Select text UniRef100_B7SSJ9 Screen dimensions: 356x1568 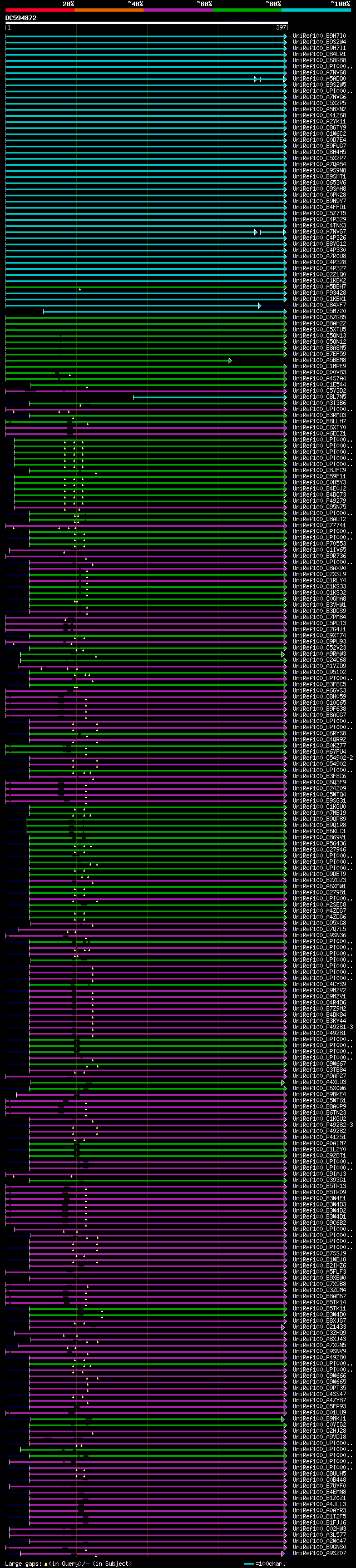[319, 1253]
